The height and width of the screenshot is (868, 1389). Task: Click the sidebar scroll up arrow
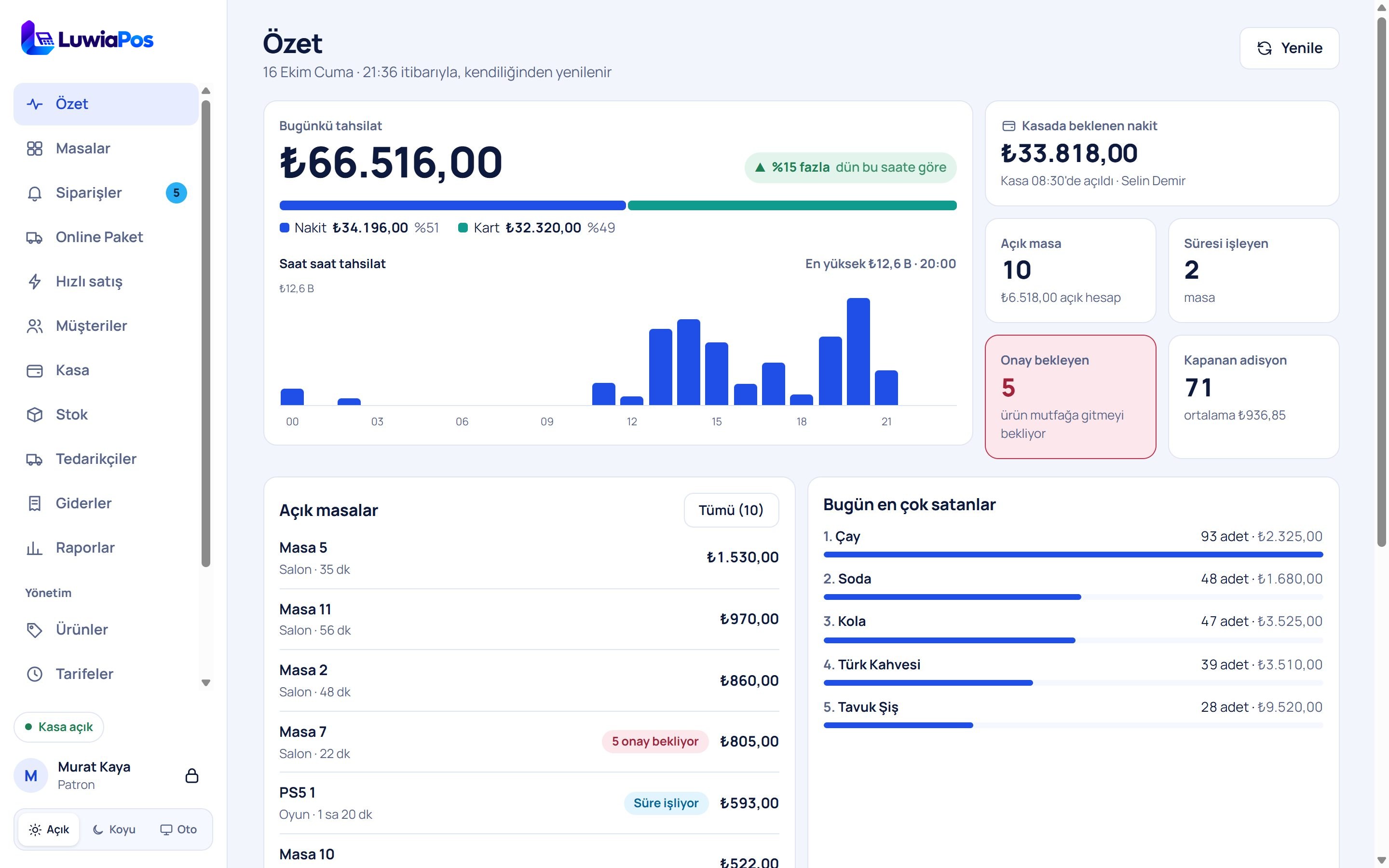click(x=206, y=91)
